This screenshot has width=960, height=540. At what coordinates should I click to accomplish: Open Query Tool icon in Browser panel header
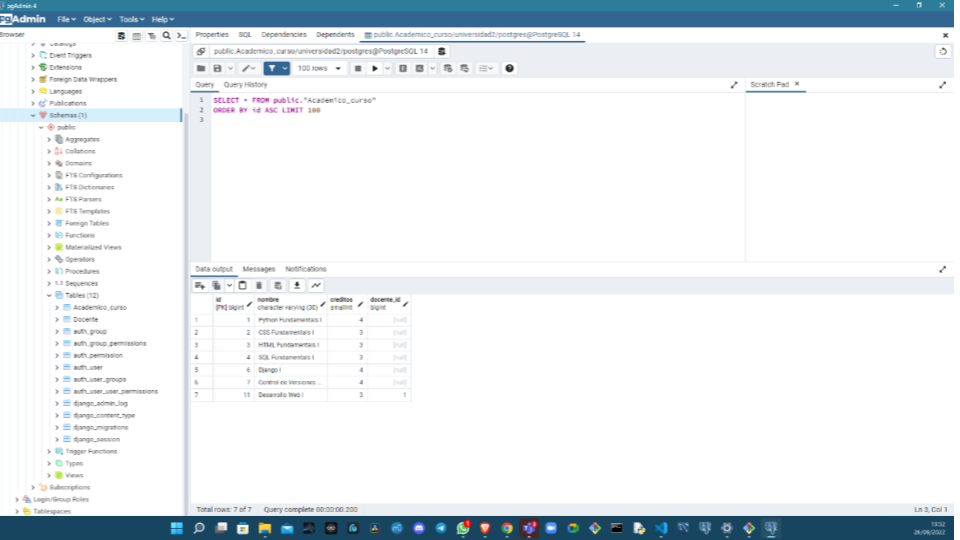click(x=121, y=36)
